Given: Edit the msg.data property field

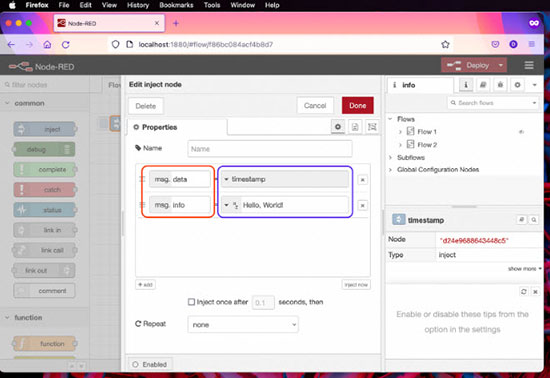Looking at the screenshot, I should pos(180,179).
